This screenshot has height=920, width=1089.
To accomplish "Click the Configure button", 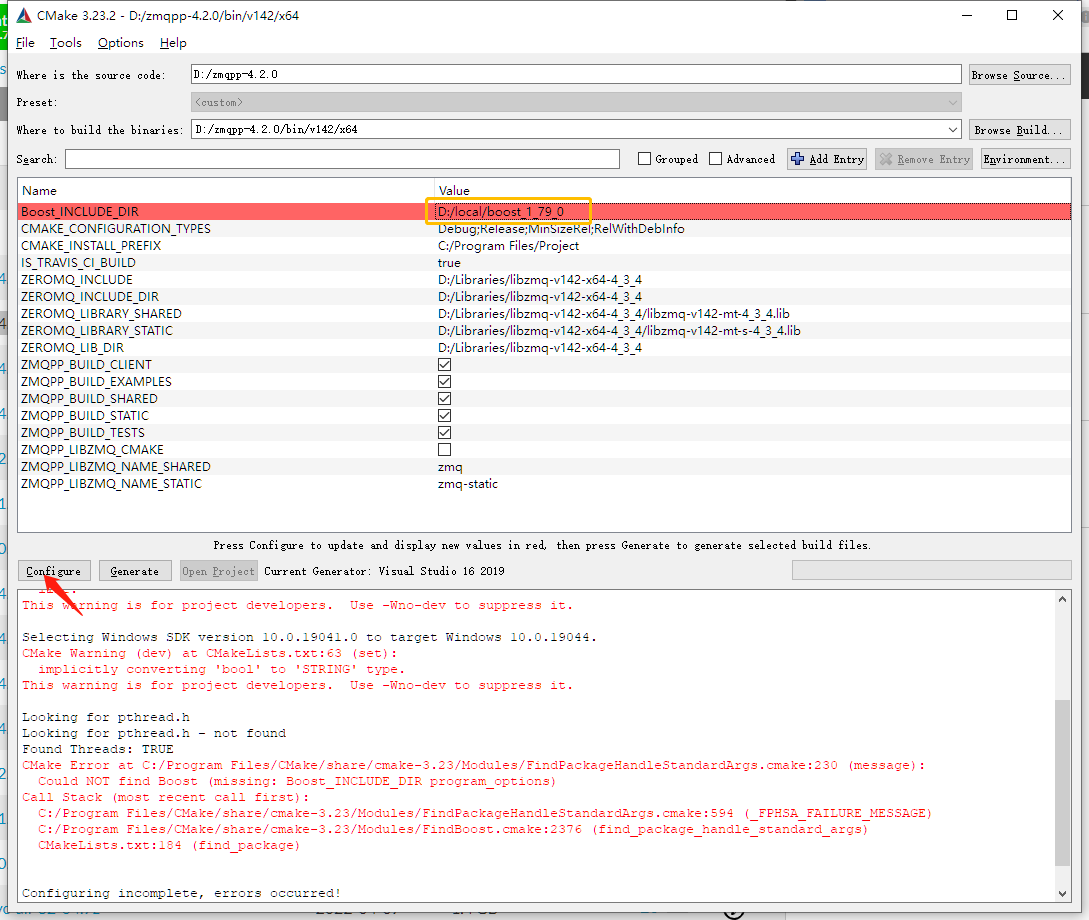I will pyautogui.click(x=53, y=571).
